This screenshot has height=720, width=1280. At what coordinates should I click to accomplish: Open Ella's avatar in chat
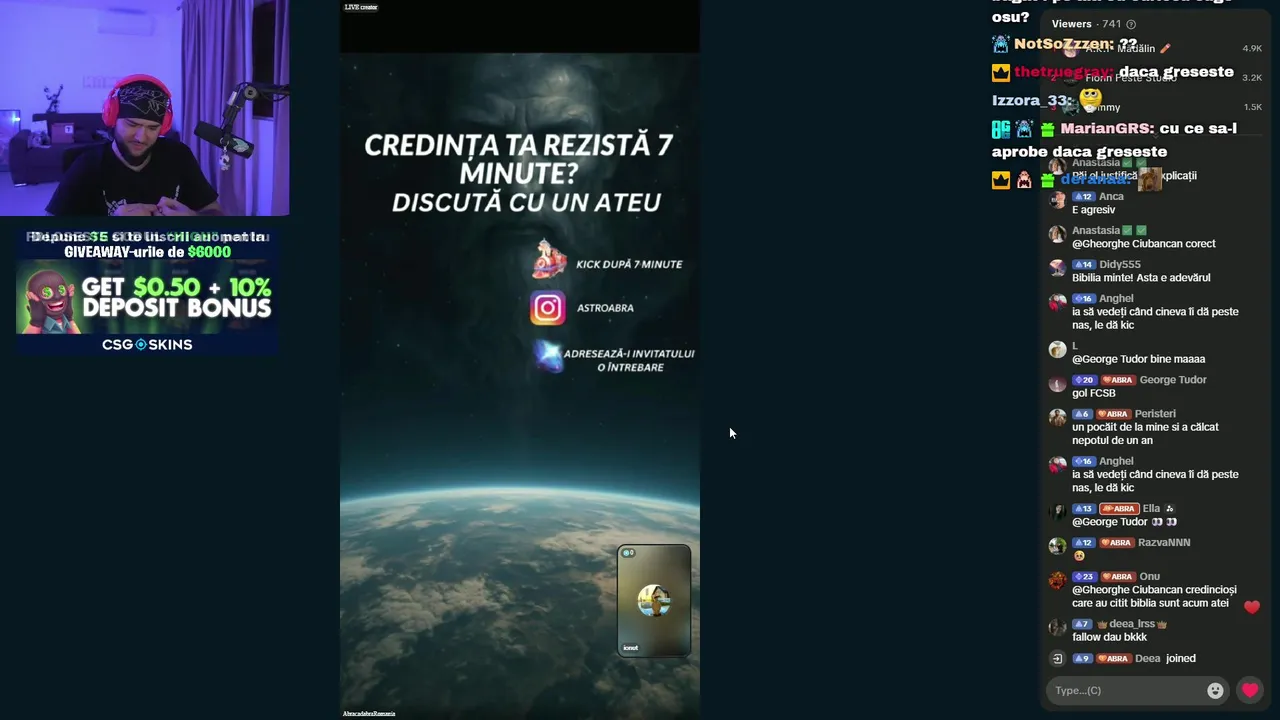coord(1057,512)
